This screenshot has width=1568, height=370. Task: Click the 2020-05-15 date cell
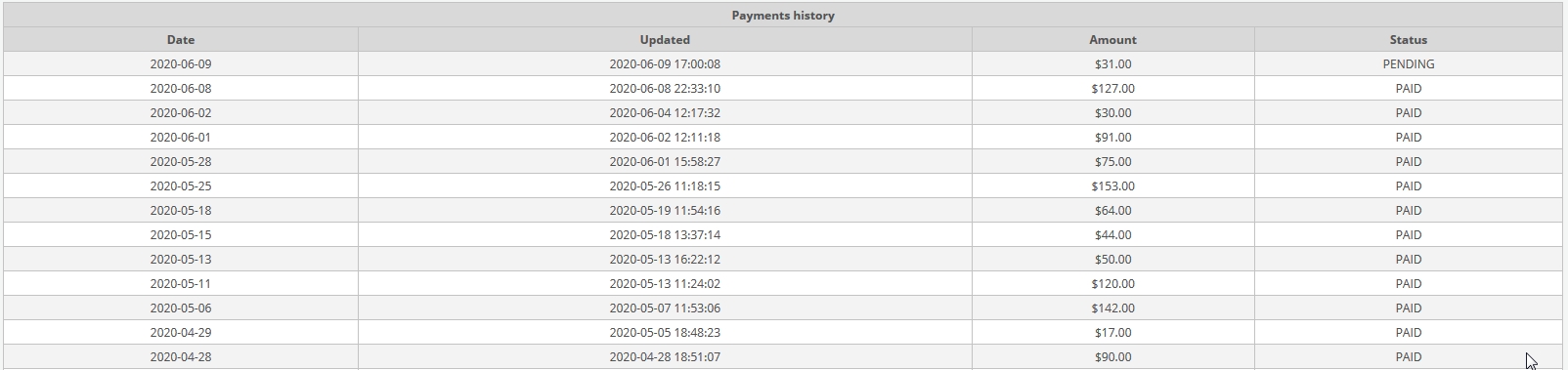181,235
